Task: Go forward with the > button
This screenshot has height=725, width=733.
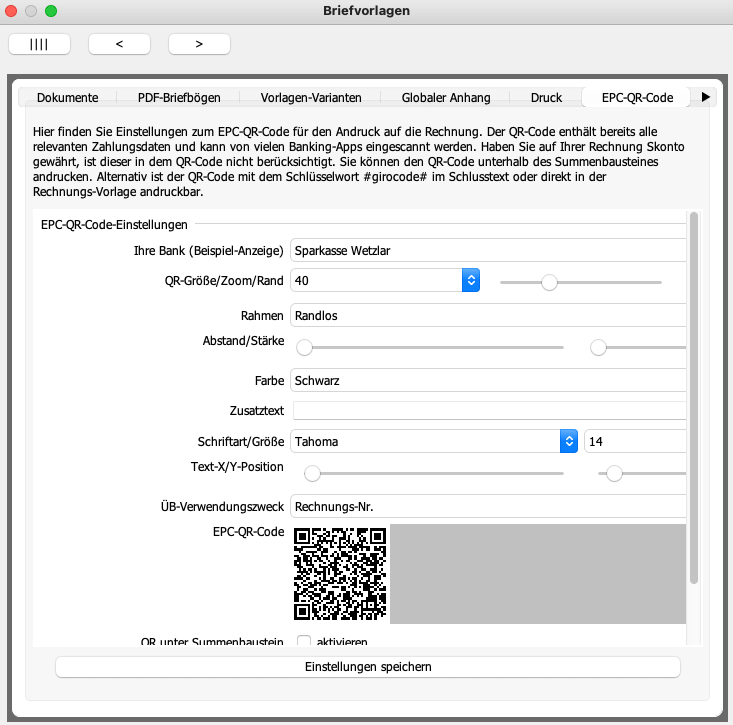Action: (199, 44)
